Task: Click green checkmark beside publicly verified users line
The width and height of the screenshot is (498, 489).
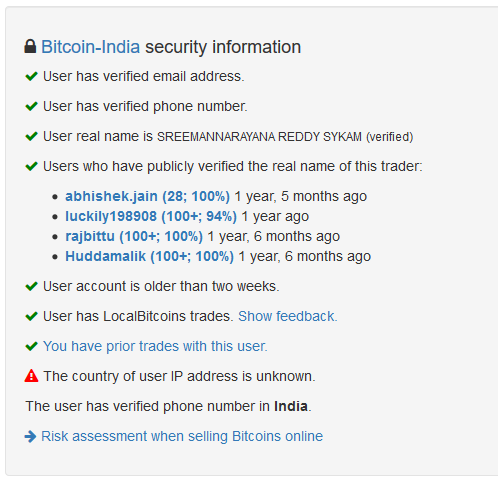Action: (31, 166)
